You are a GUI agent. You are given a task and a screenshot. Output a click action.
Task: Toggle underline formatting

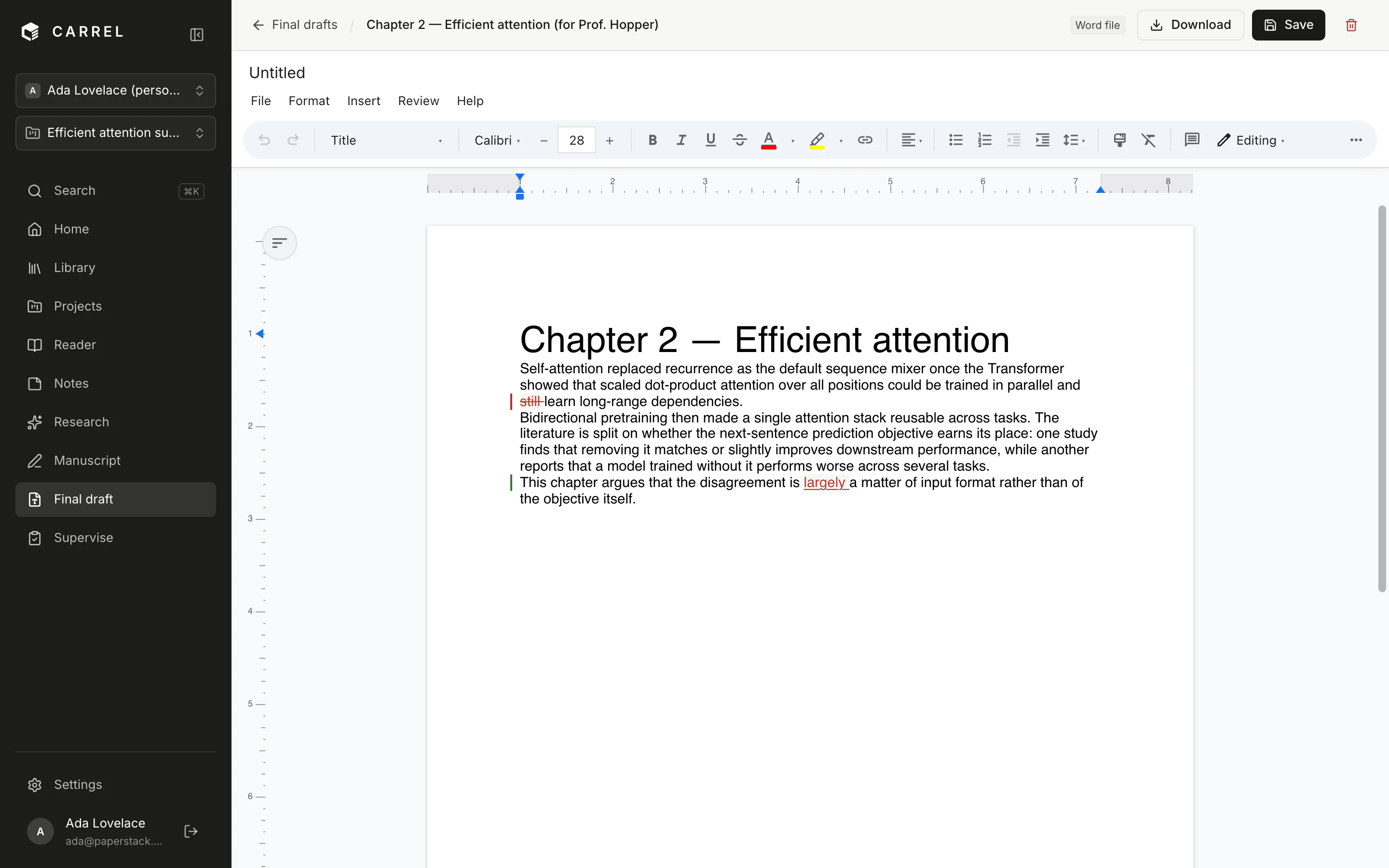[710, 140]
